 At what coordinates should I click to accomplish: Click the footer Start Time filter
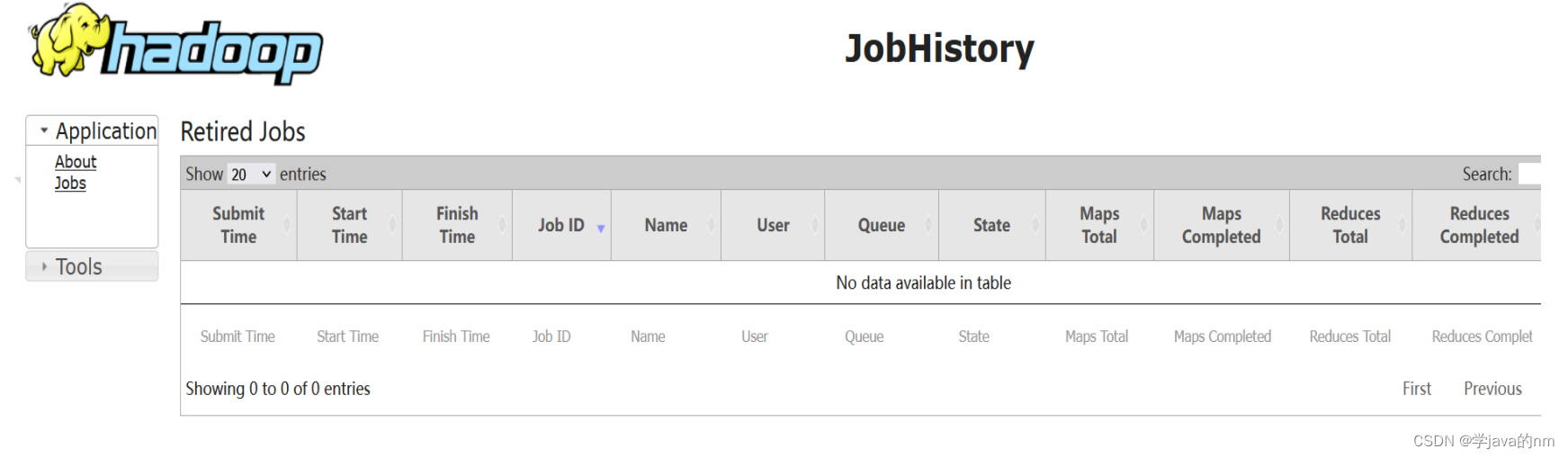tap(347, 337)
